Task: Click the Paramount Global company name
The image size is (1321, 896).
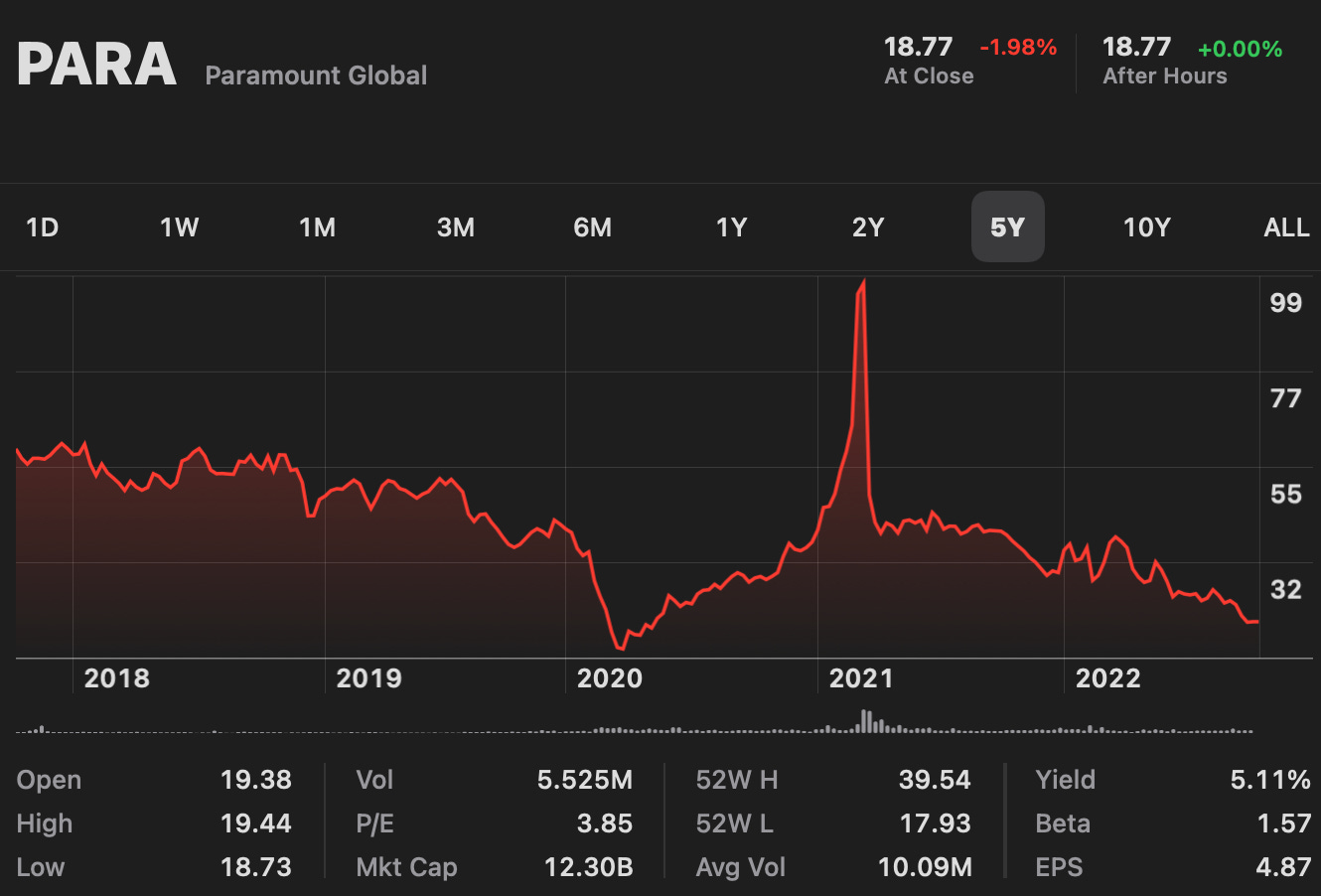Action: pyautogui.click(x=316, y=75)
